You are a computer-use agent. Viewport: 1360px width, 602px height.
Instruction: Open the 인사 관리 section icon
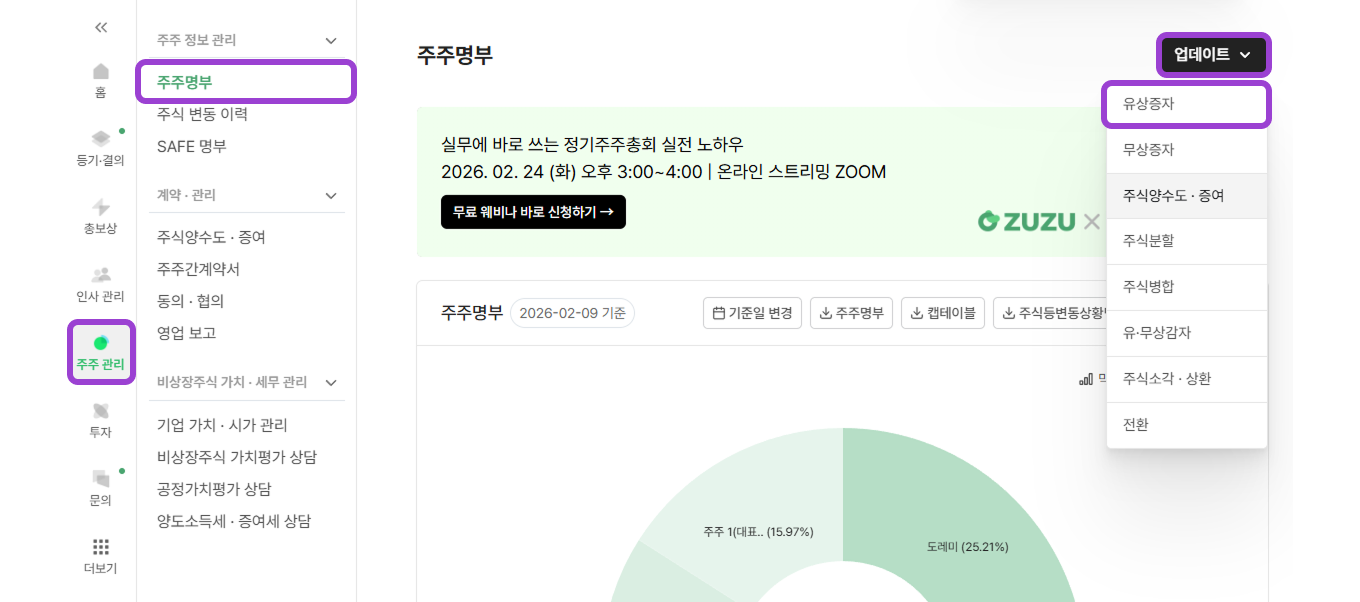[x=100, y=282]
